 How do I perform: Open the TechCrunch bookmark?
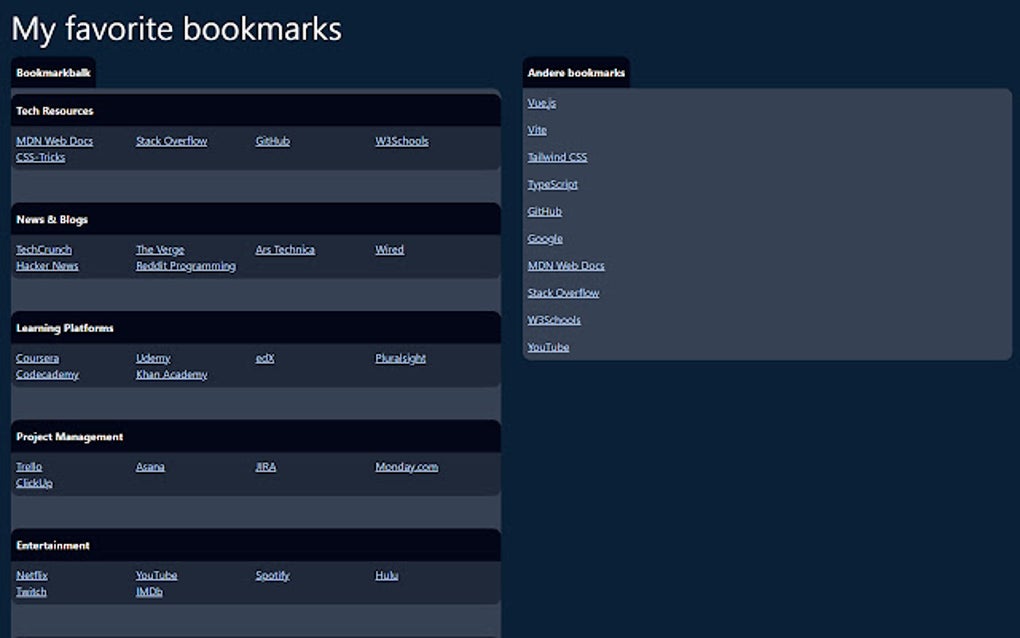pos(44,250)
